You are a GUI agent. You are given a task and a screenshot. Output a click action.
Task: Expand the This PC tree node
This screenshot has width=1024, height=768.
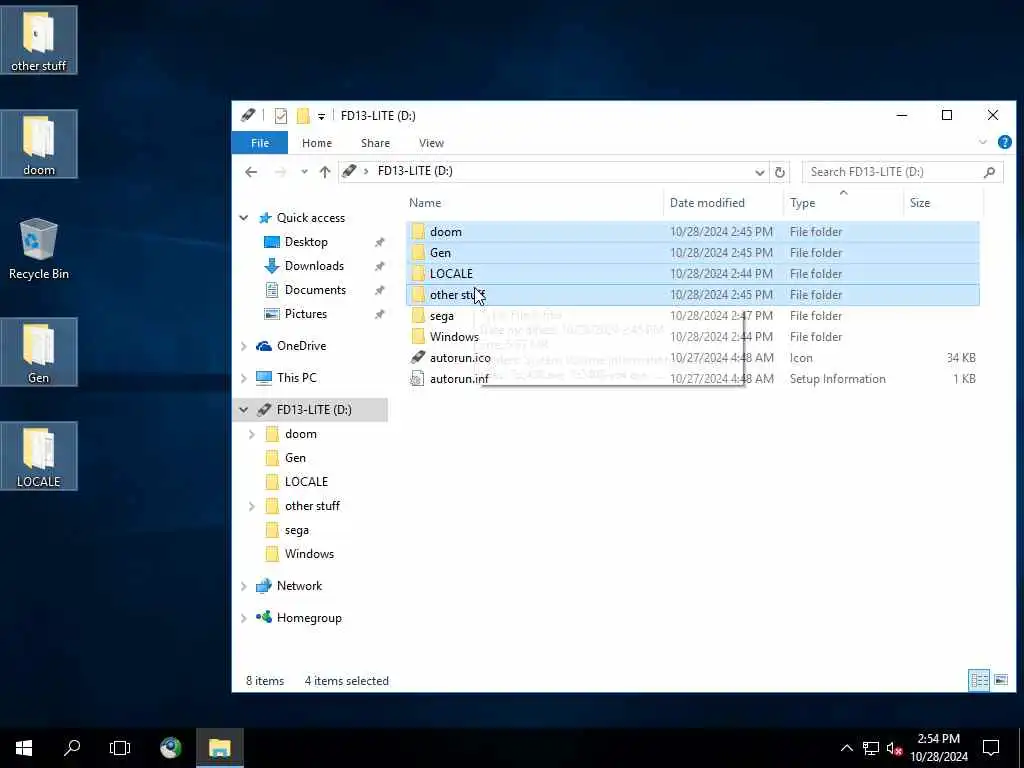244,378
